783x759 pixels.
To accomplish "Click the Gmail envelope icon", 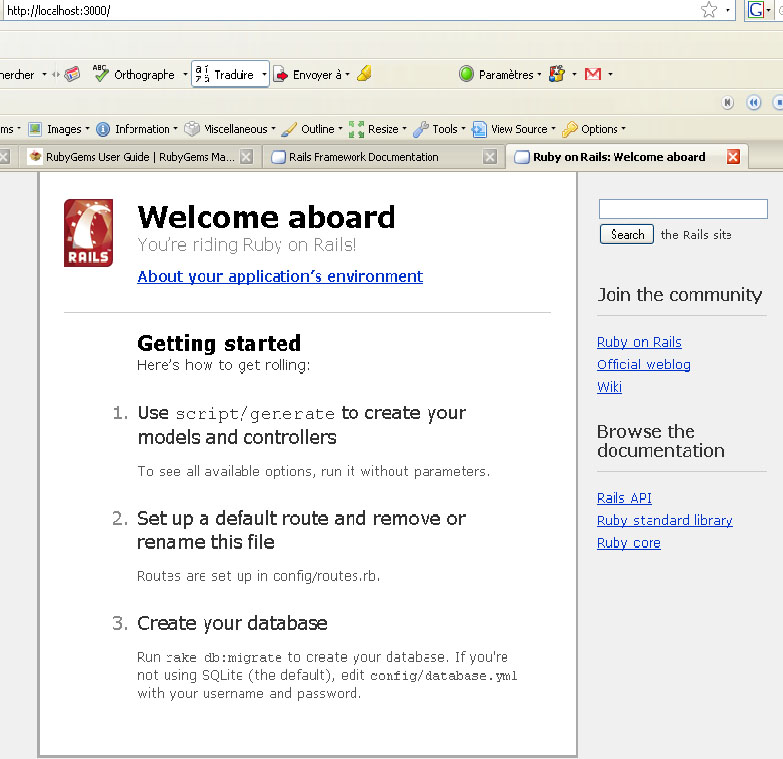I will pos(593,74).
